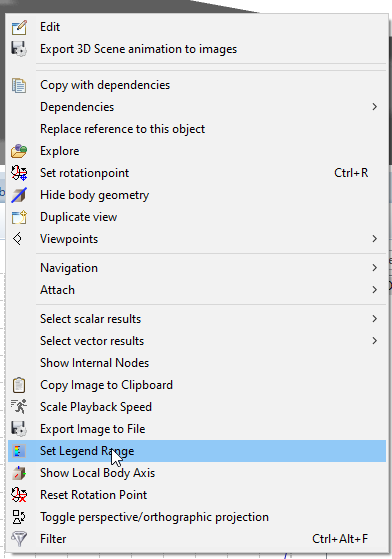Viewport: 392px width, 559px height.
Task: Click the Export 3D Scene animation icon
Action: click(x=19, y=49)
